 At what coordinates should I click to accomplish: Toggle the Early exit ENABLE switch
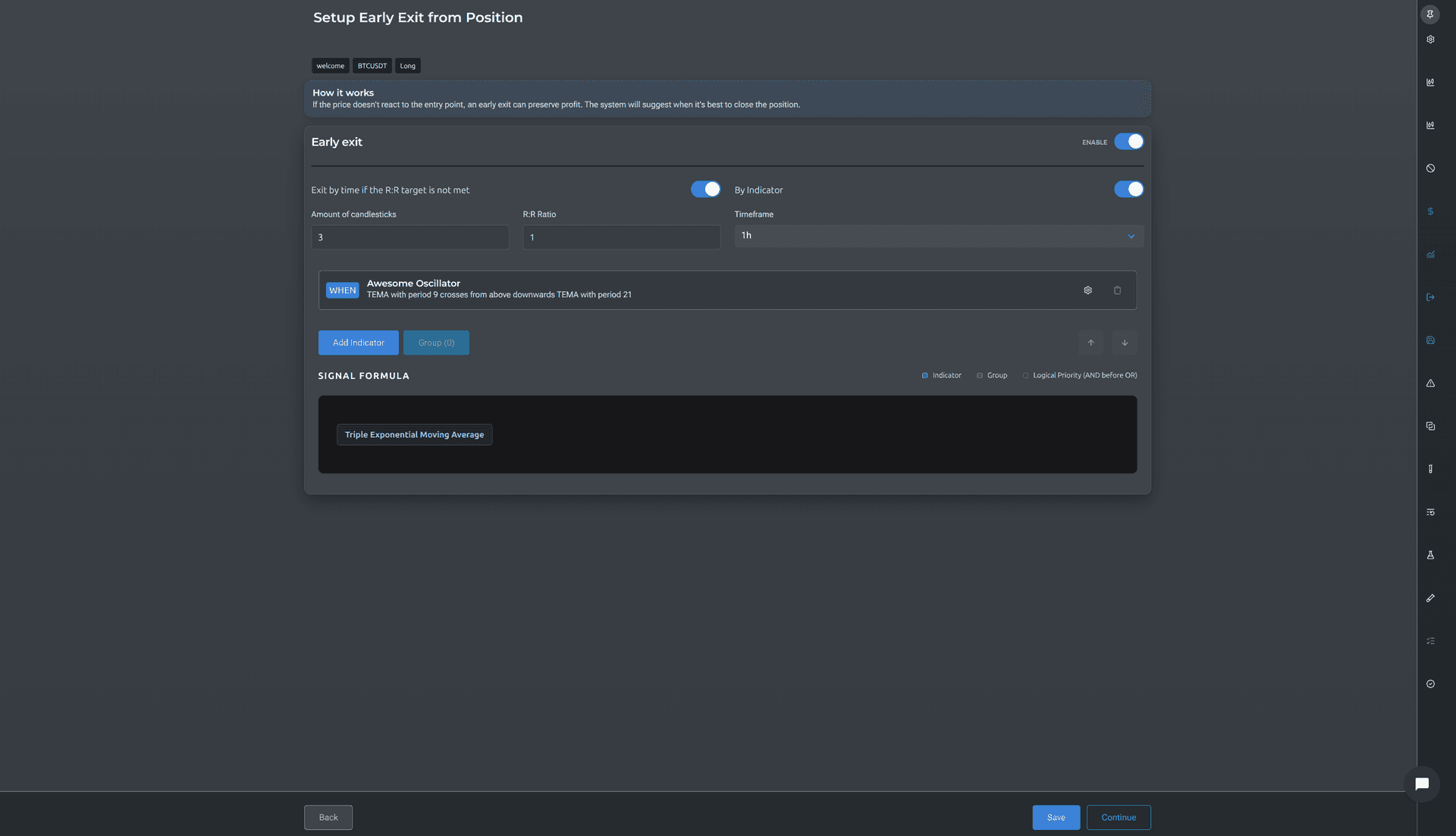pos(1128,142)
